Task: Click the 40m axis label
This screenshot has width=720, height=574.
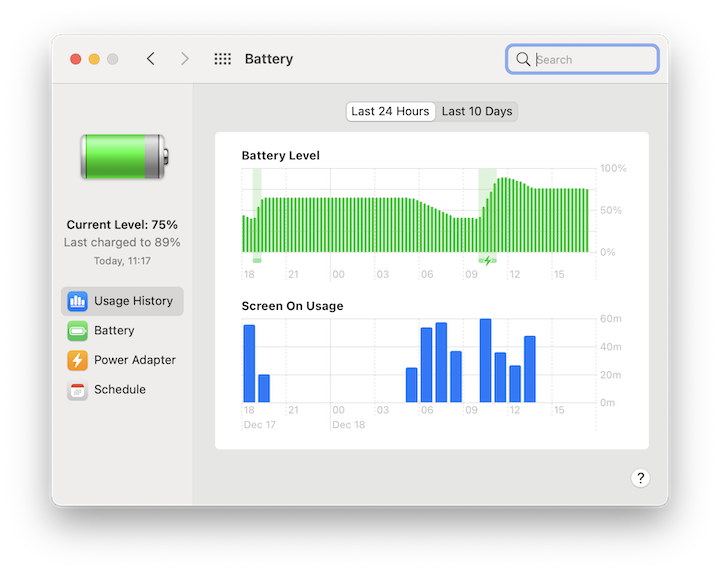Action: (611, 347)
